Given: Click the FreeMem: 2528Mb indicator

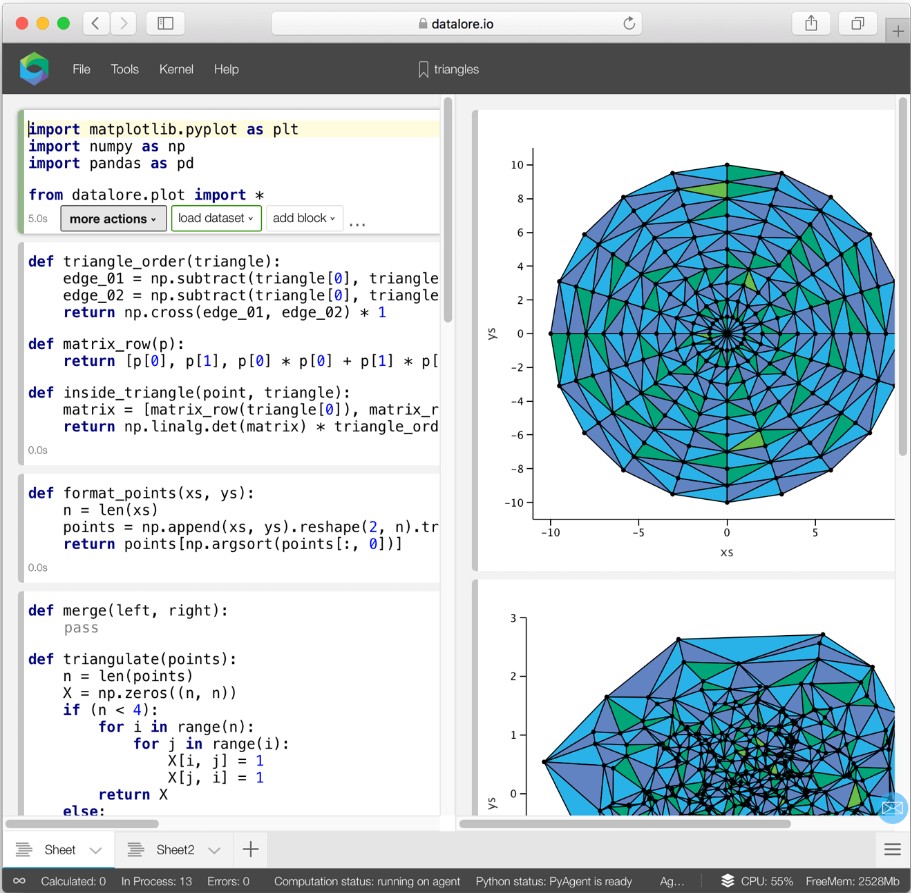Looking at the screenshot, I should click(852, 881).
